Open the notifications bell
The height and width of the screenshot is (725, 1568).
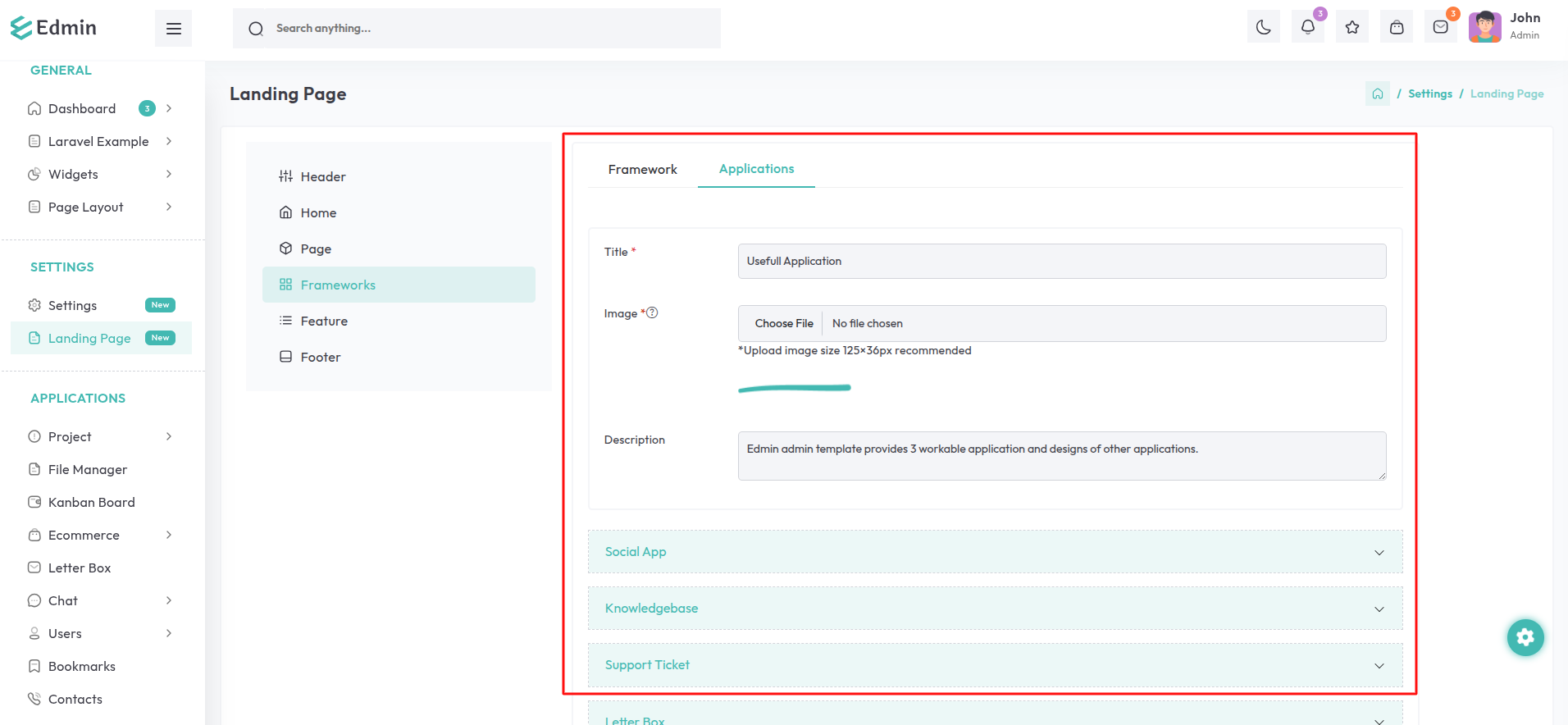tap(1307, 28)
